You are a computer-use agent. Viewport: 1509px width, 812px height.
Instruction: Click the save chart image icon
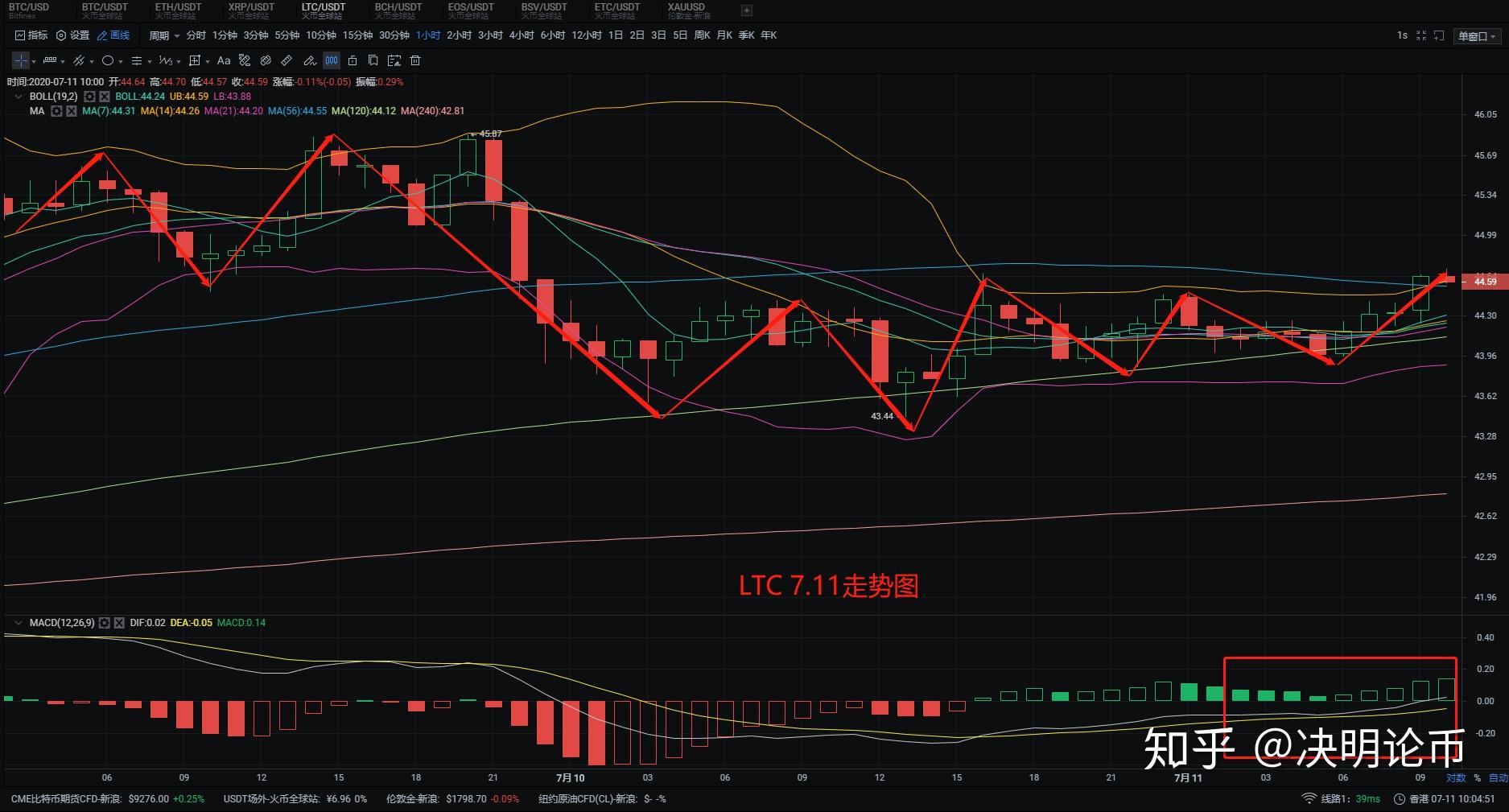point(394,60)
